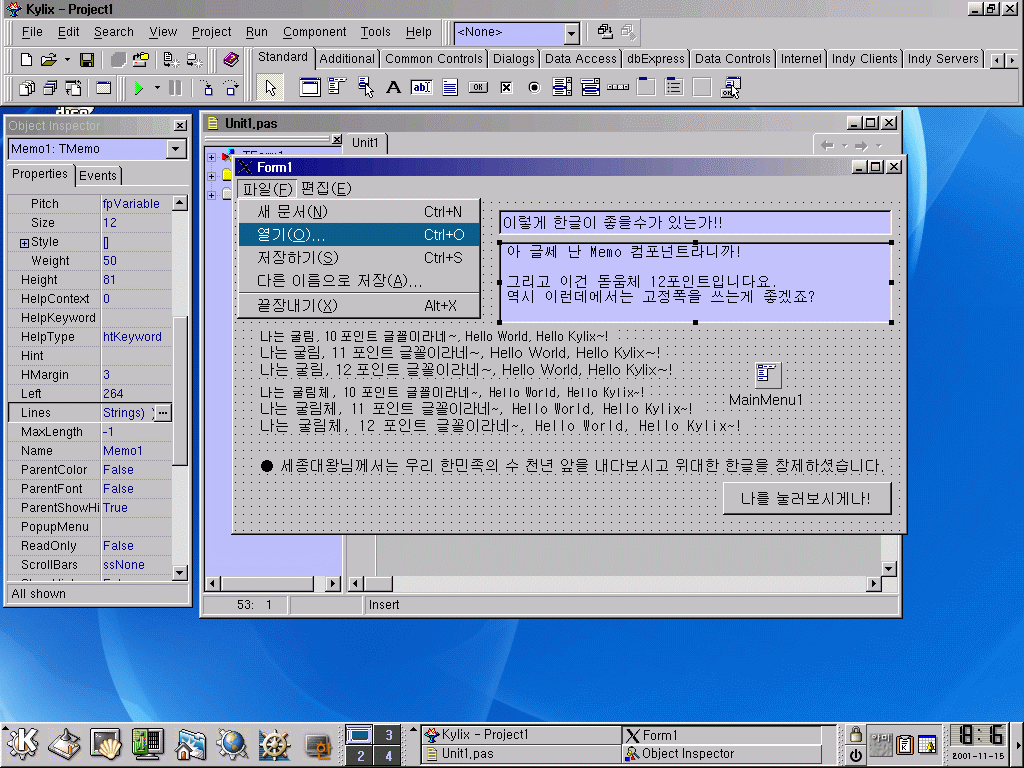1024x768 pixels.
Task: Click the editor's horizontal scrollbar thumb
Action: coord(378,583)
